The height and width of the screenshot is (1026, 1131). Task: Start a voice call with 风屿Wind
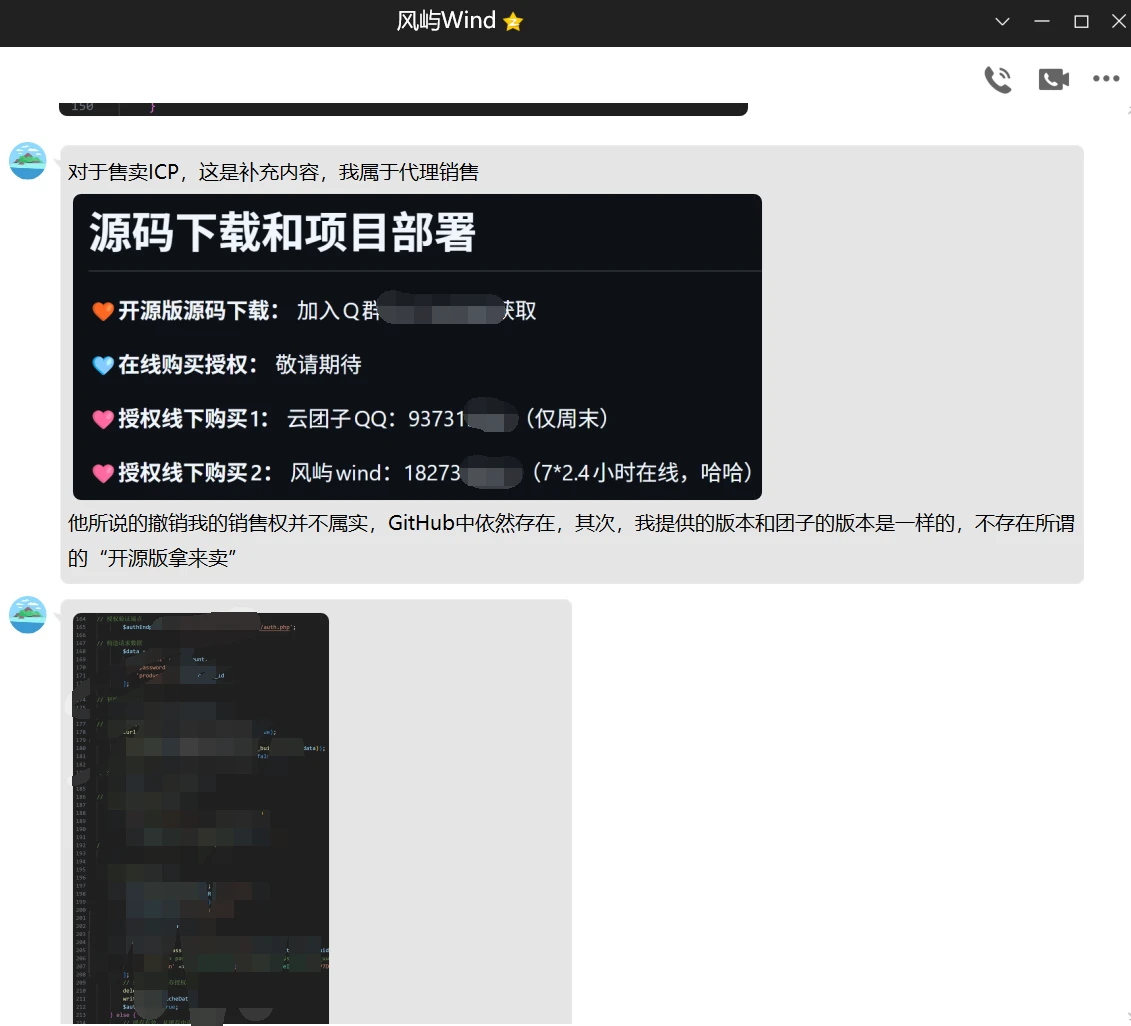(997, 80)
